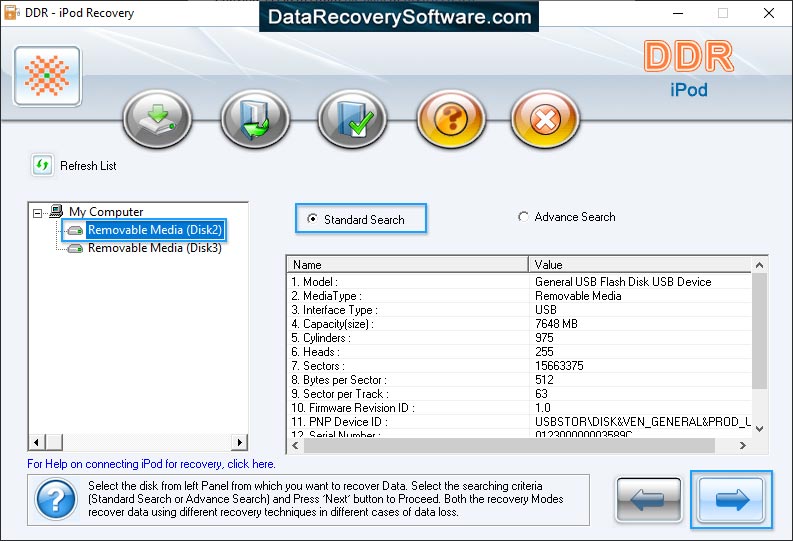Image resolution: width=793 pixels, height=541 pixels.
Task: Click the '15663375' value cell
Action: [559, 366]
